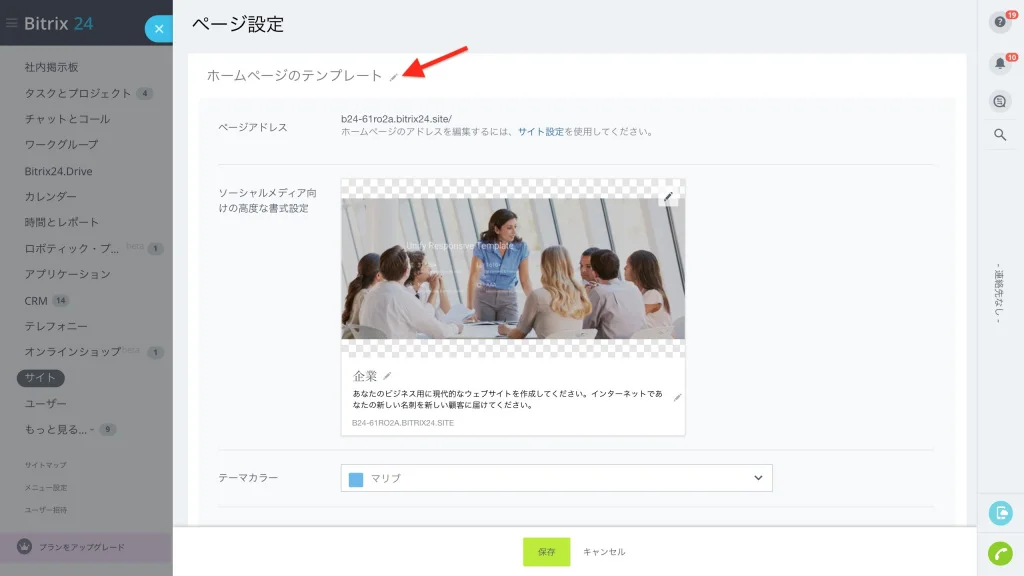
Task: Open the chat messages icon in right bar
Action: (1000, 101)
